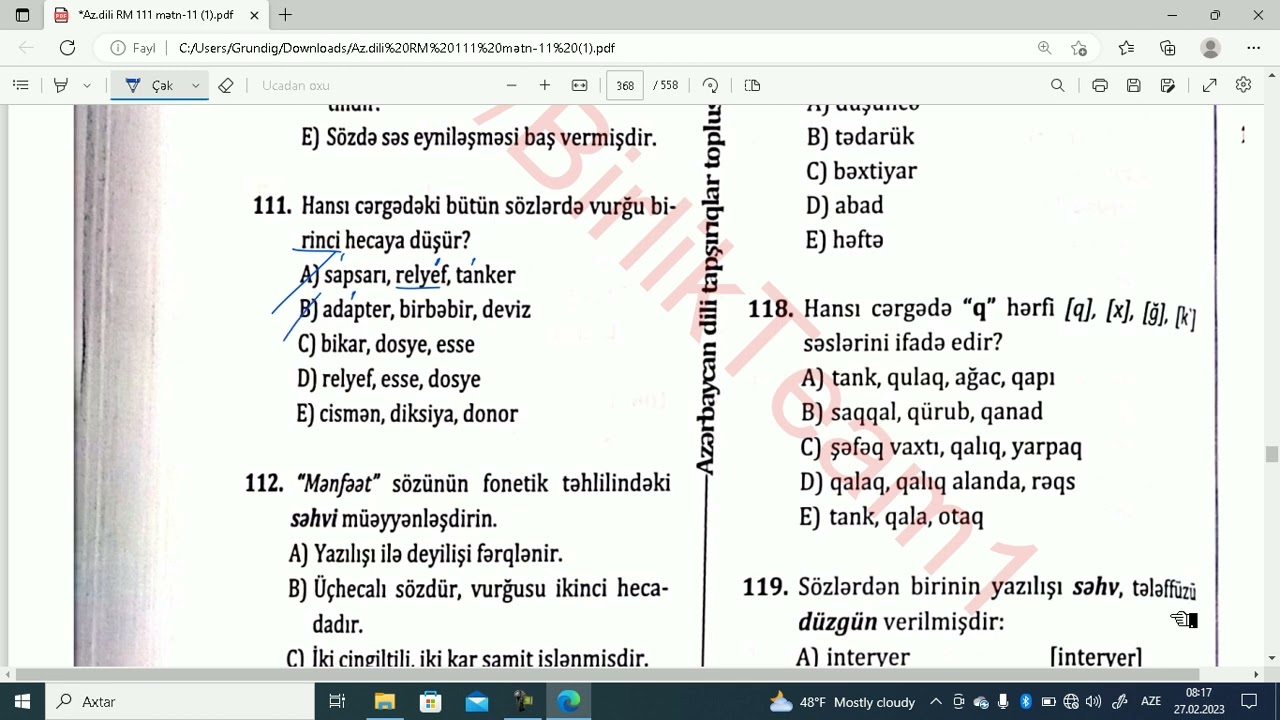
Task: Switch to Microsoft Edge on taskbar
Action: click(569, 701)
